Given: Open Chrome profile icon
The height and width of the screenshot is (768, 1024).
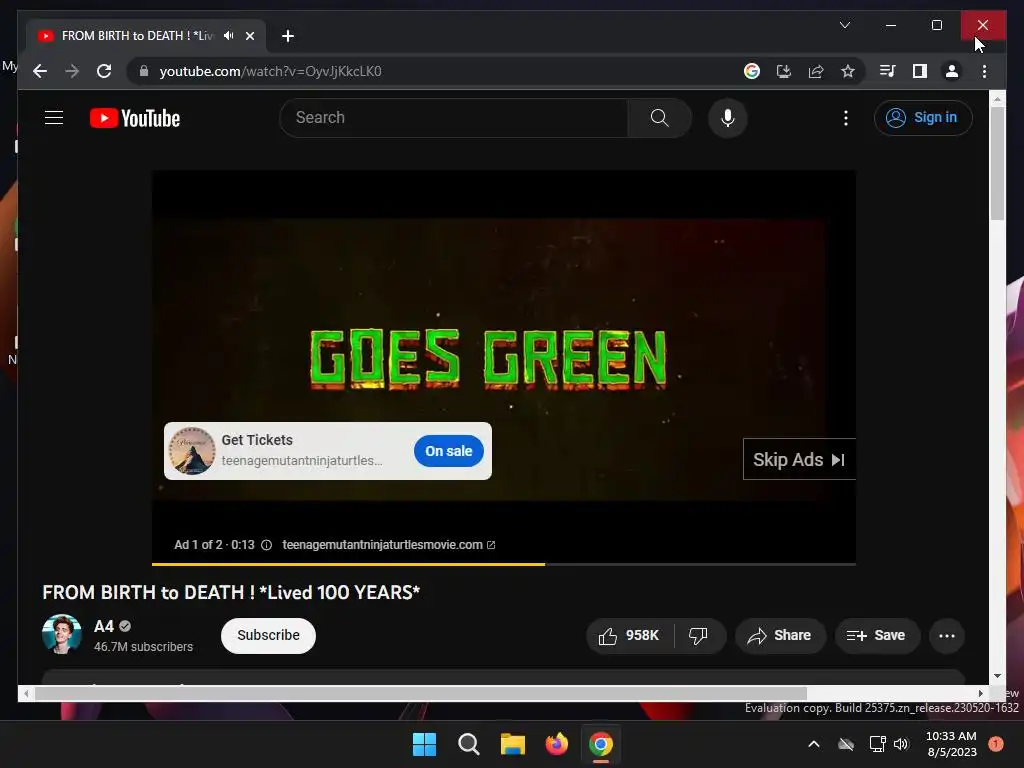Looking at the screenshot, I should [952, 71].
